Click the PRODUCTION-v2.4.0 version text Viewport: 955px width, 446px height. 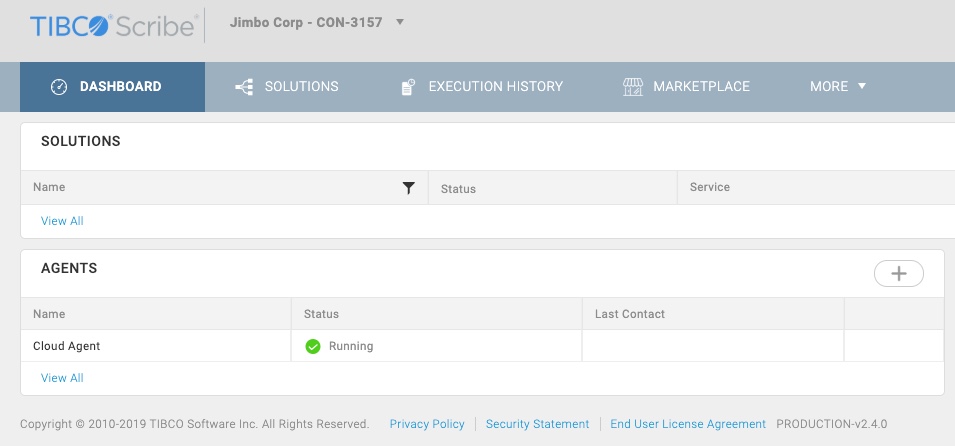pos(831,424)
